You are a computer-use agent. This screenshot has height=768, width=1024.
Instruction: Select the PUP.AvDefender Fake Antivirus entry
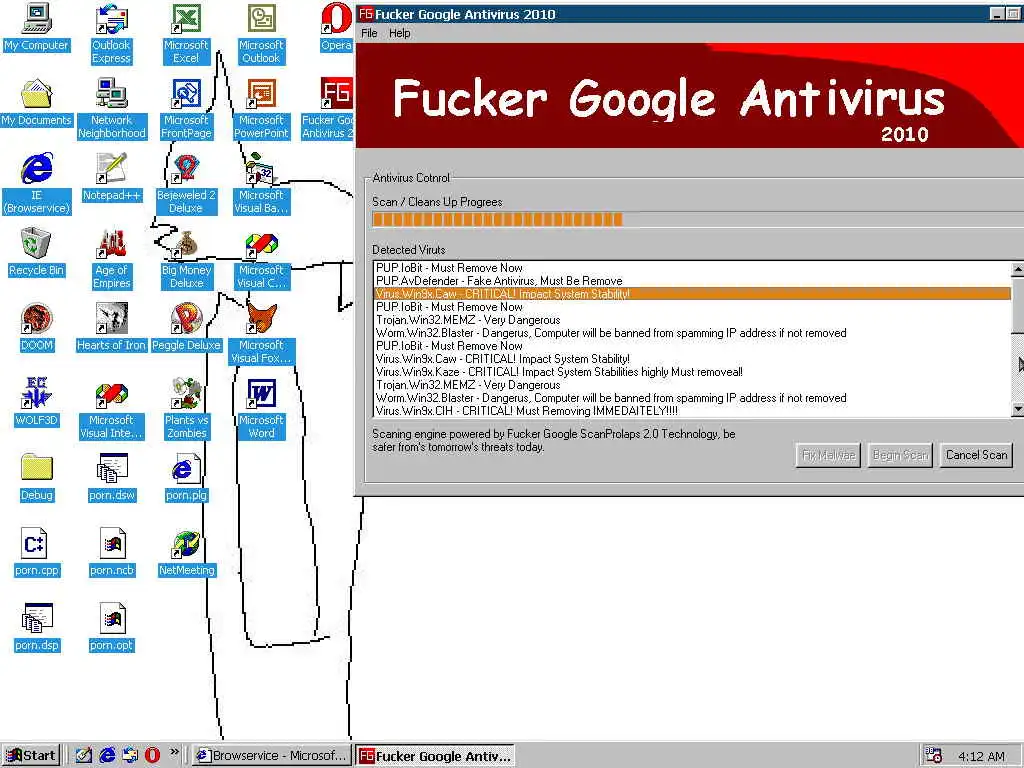click(x=692, y=281)
